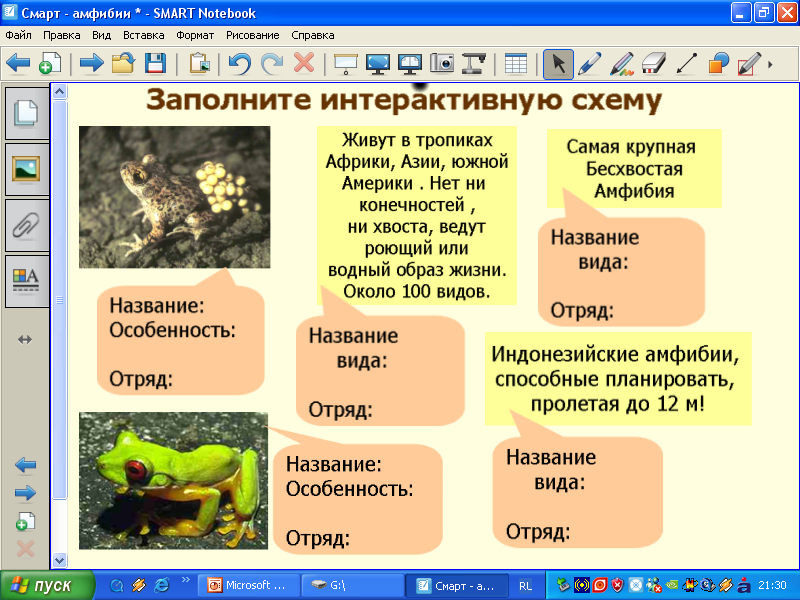Open the screen capture camera tool
The height and width of the screenshot is (600, 800).
pyautogui.click(x=442, y=64)
